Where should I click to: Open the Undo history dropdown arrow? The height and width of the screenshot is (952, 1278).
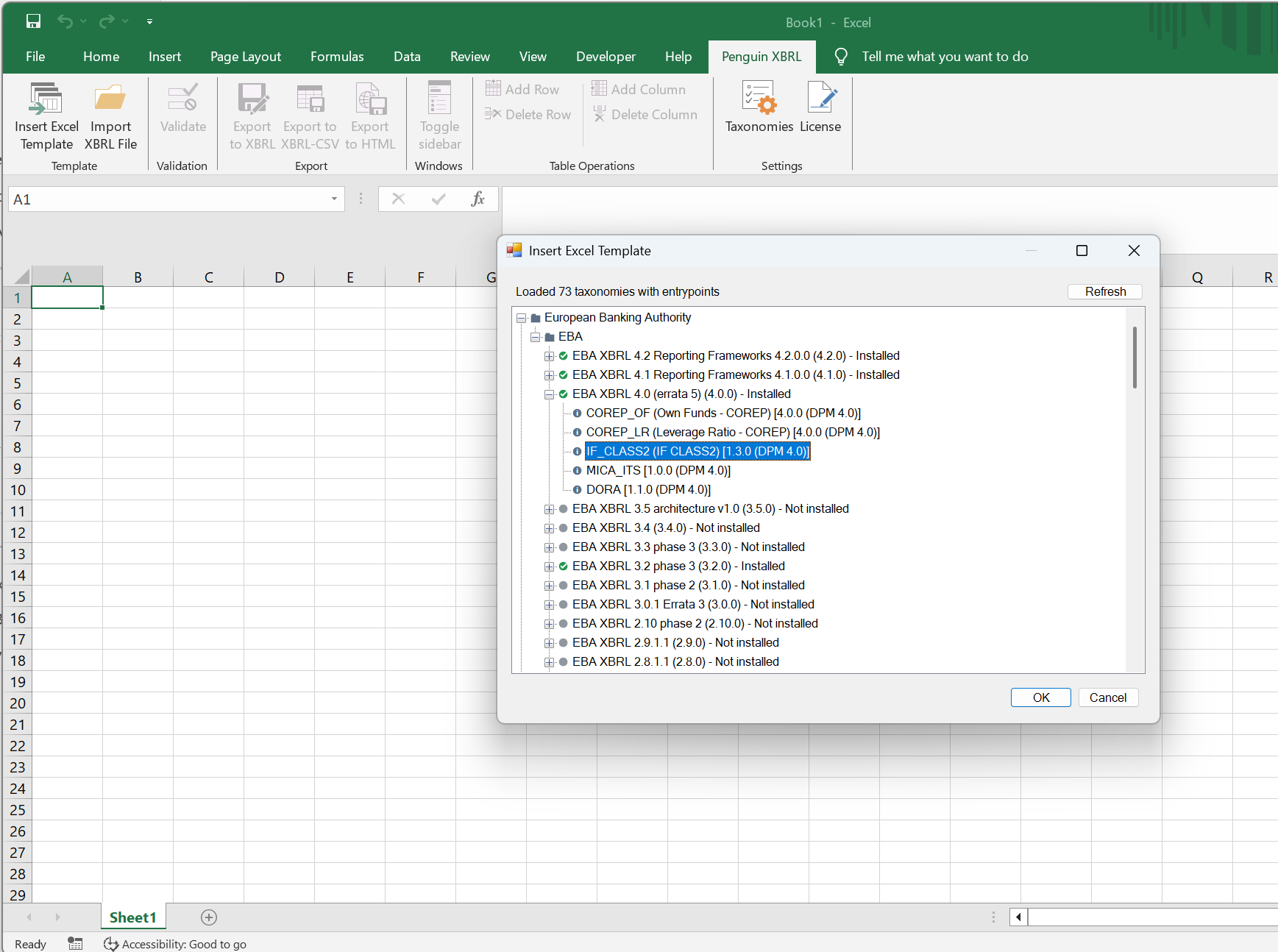(83, 21)
